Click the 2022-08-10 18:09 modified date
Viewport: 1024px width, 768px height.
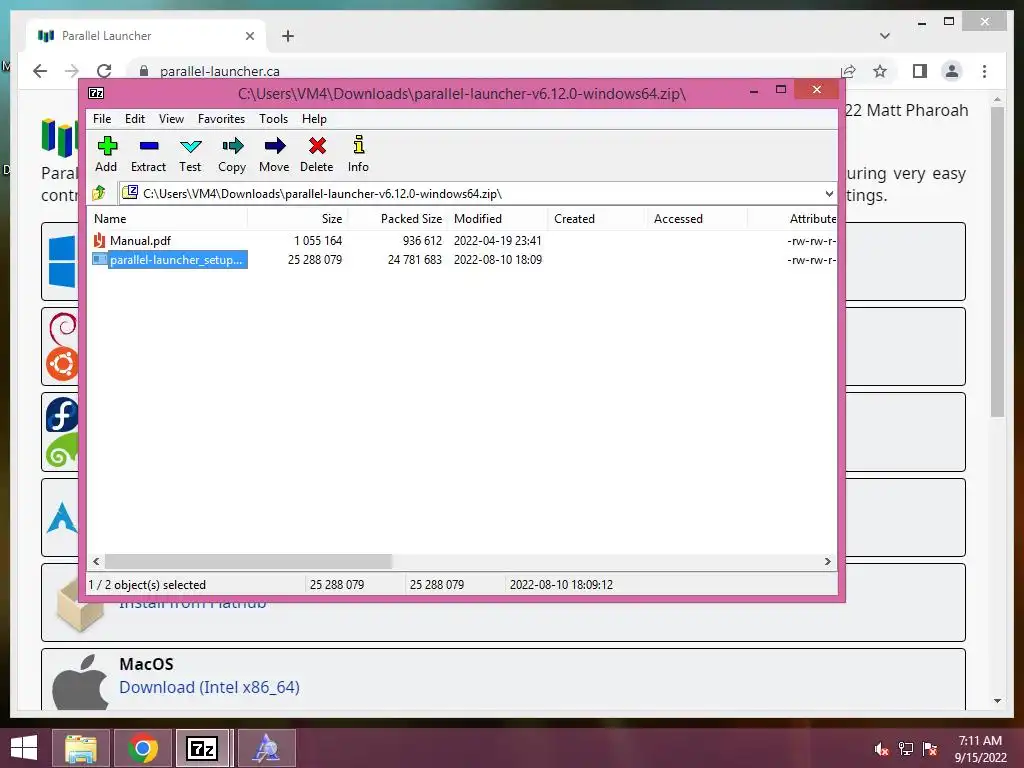(x=498, y=260)
